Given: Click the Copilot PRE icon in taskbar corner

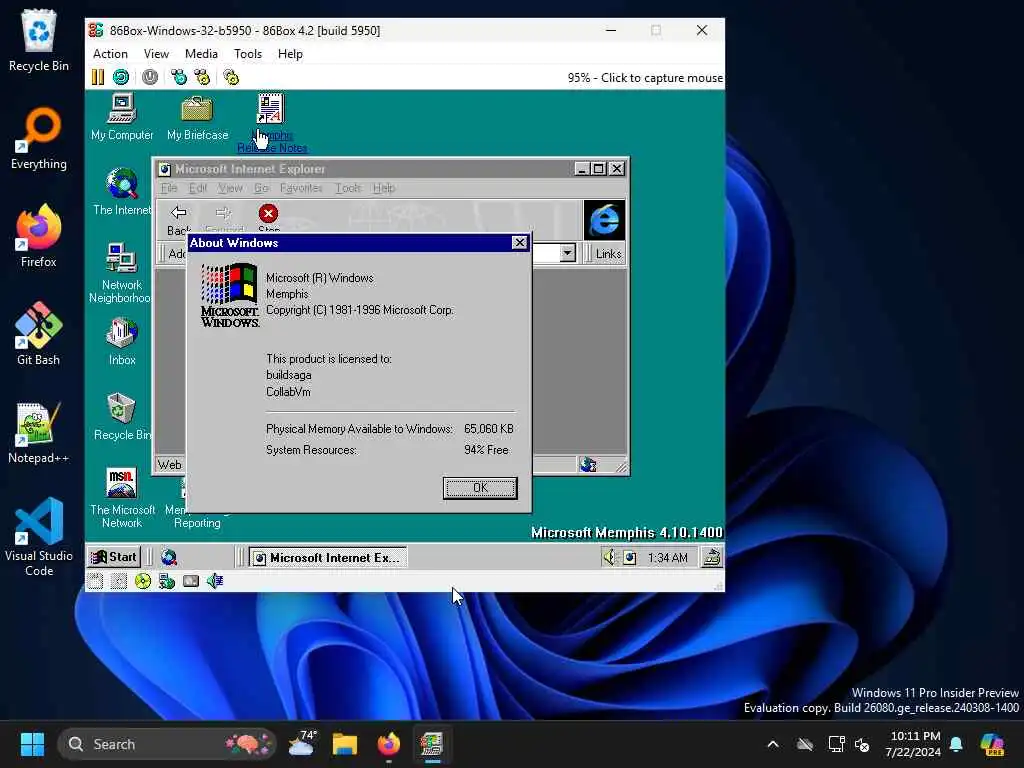Looking at the screenshot, I should tap(993, 744).
